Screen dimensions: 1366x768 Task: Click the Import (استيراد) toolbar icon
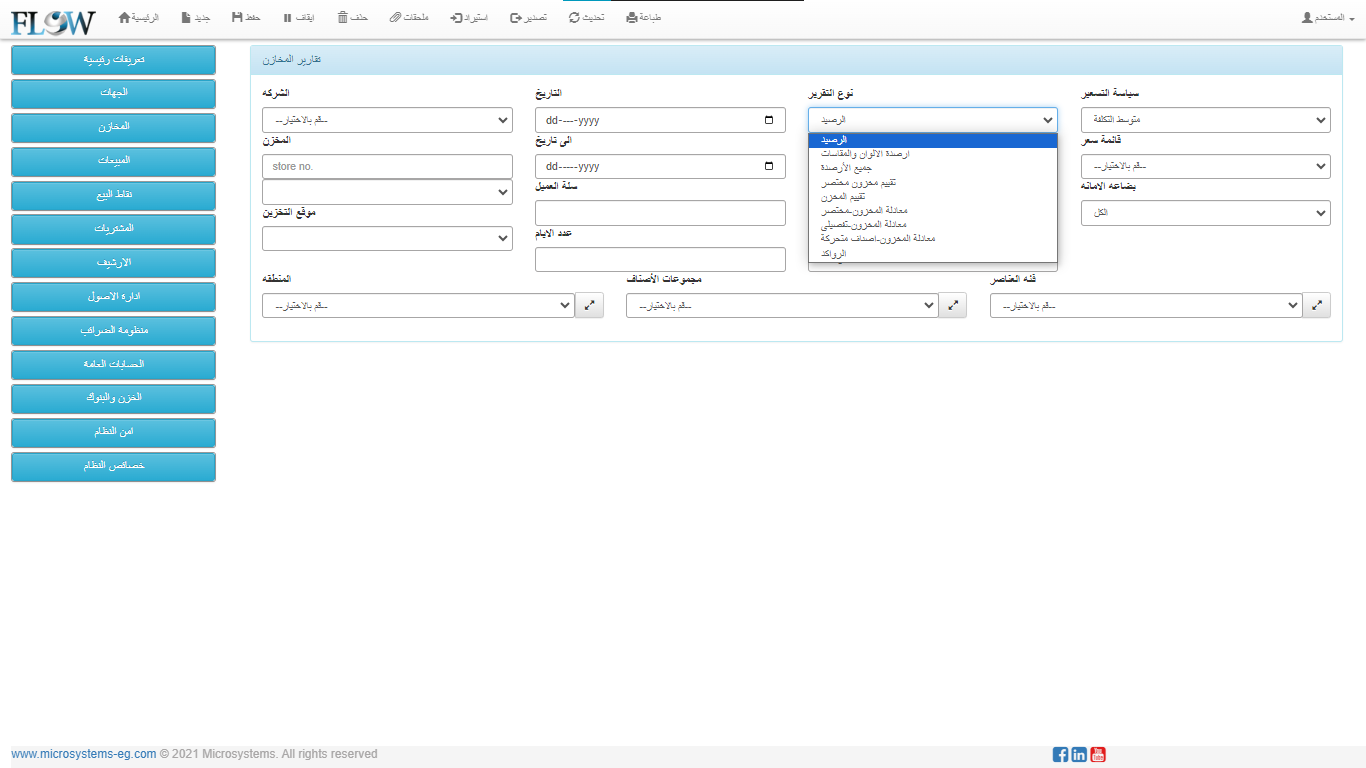point(456,18)
